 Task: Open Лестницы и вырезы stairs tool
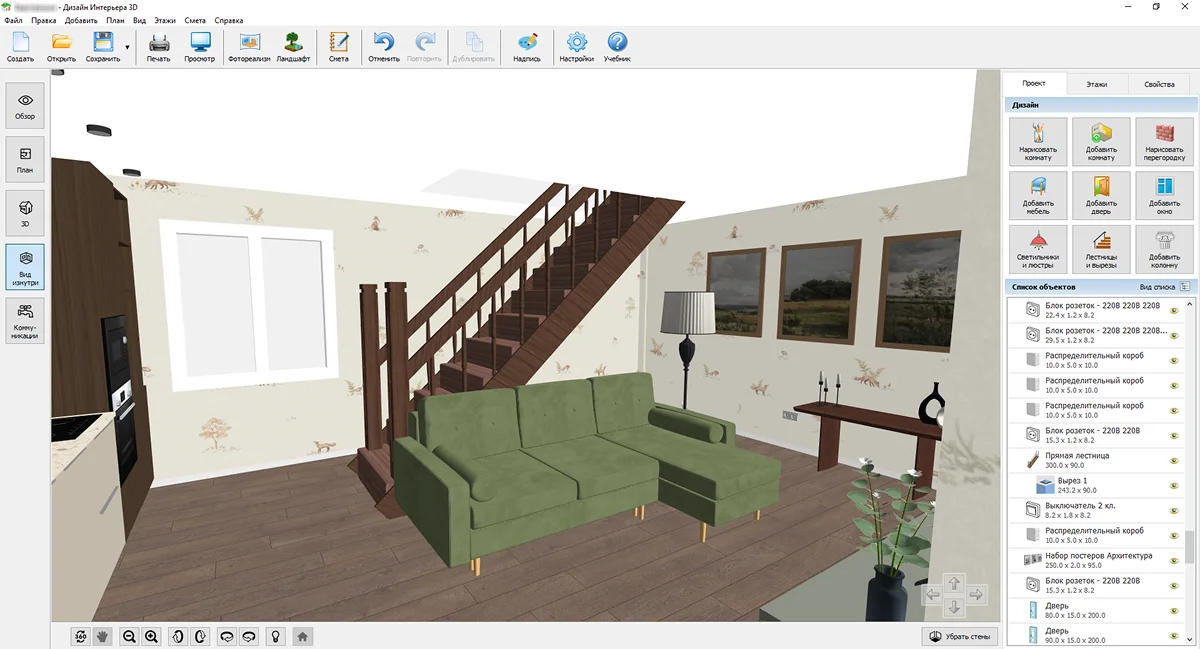1101,249
